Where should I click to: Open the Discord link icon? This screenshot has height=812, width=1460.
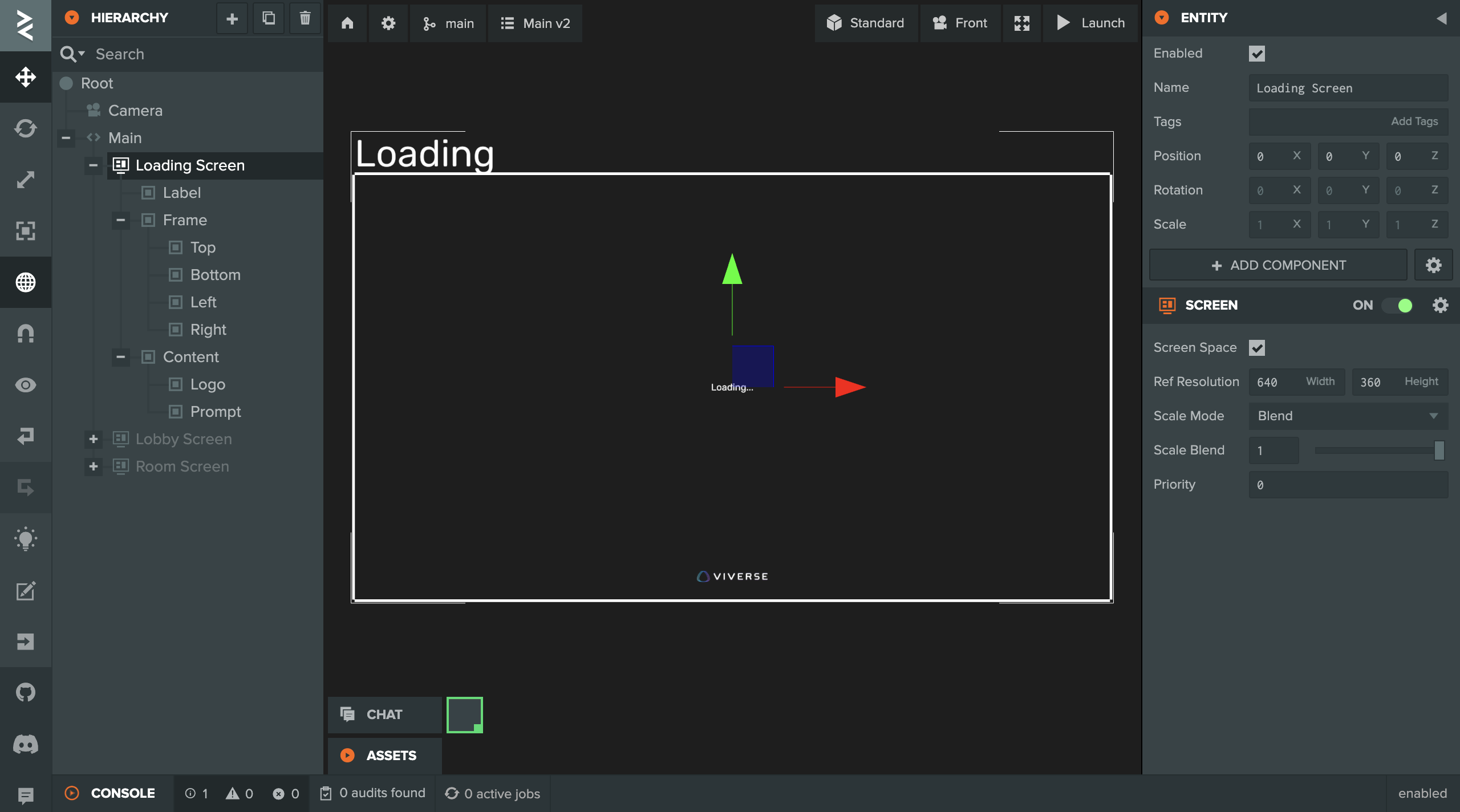[26, 744]
